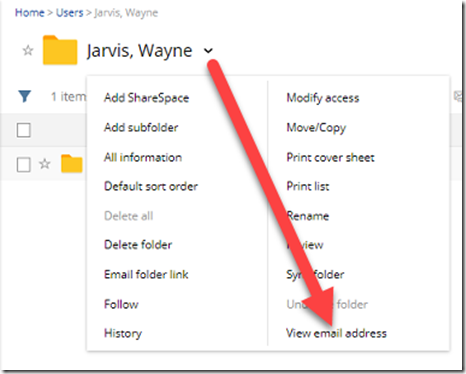The height and width of the screenshot is (374, 466).
Task: Collapse the Jarvis, Wayne dropdown chevron
Action: click(208, 51)
